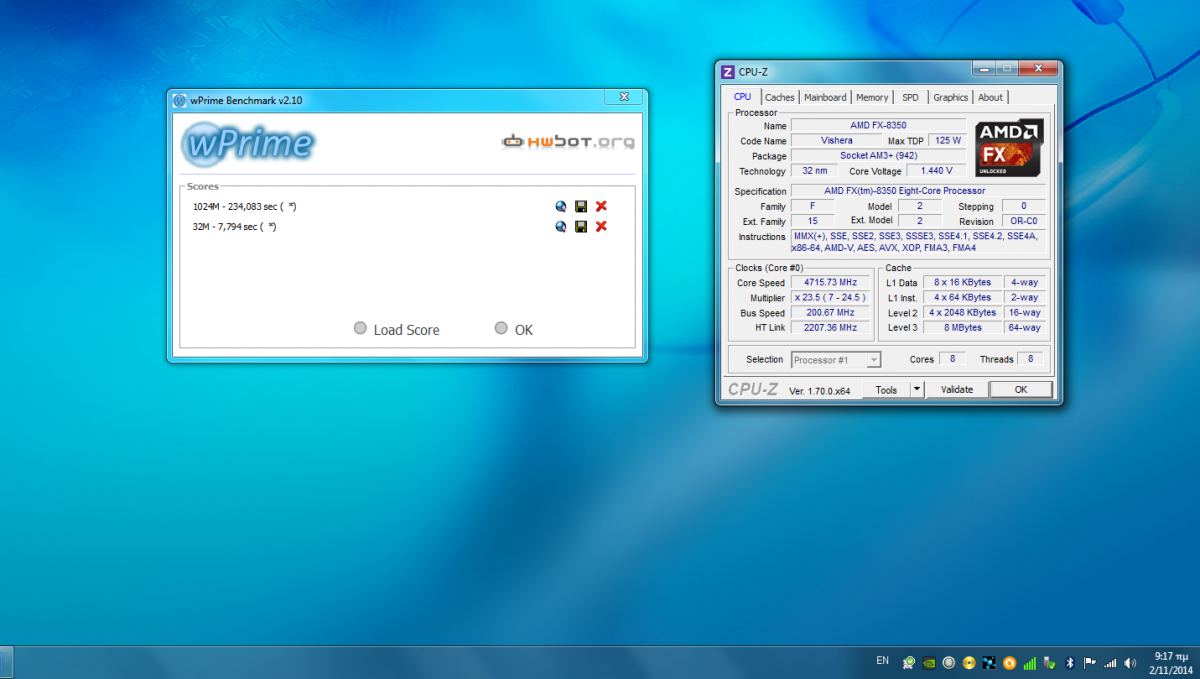Open the SPD tab in CPU-Z
Image resolution: width=1200 pixels, height=679 pixels.
[910, 97]
